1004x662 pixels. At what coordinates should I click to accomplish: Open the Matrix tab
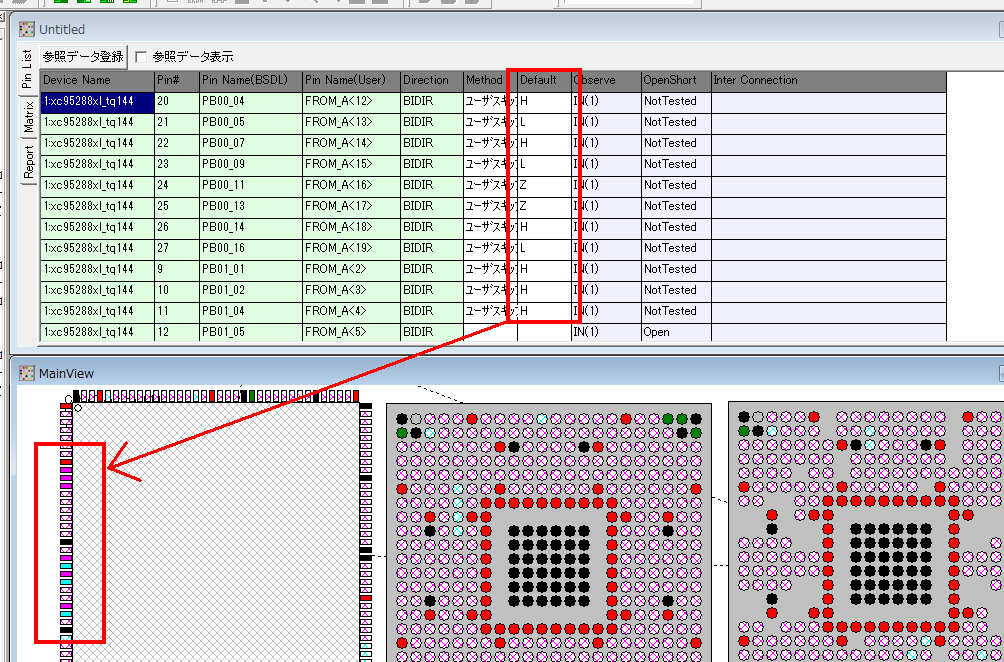(x=28, y=117)
